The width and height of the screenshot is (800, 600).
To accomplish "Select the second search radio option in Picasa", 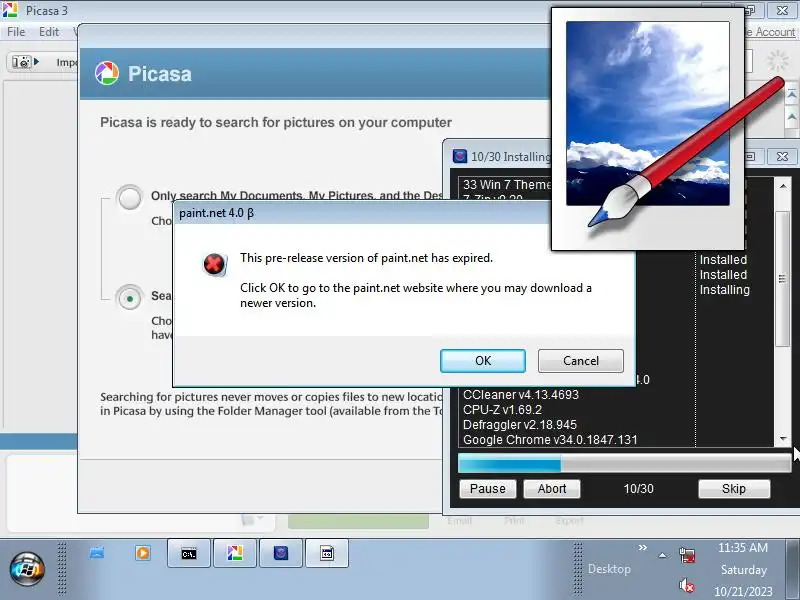I will pos(130,297).
